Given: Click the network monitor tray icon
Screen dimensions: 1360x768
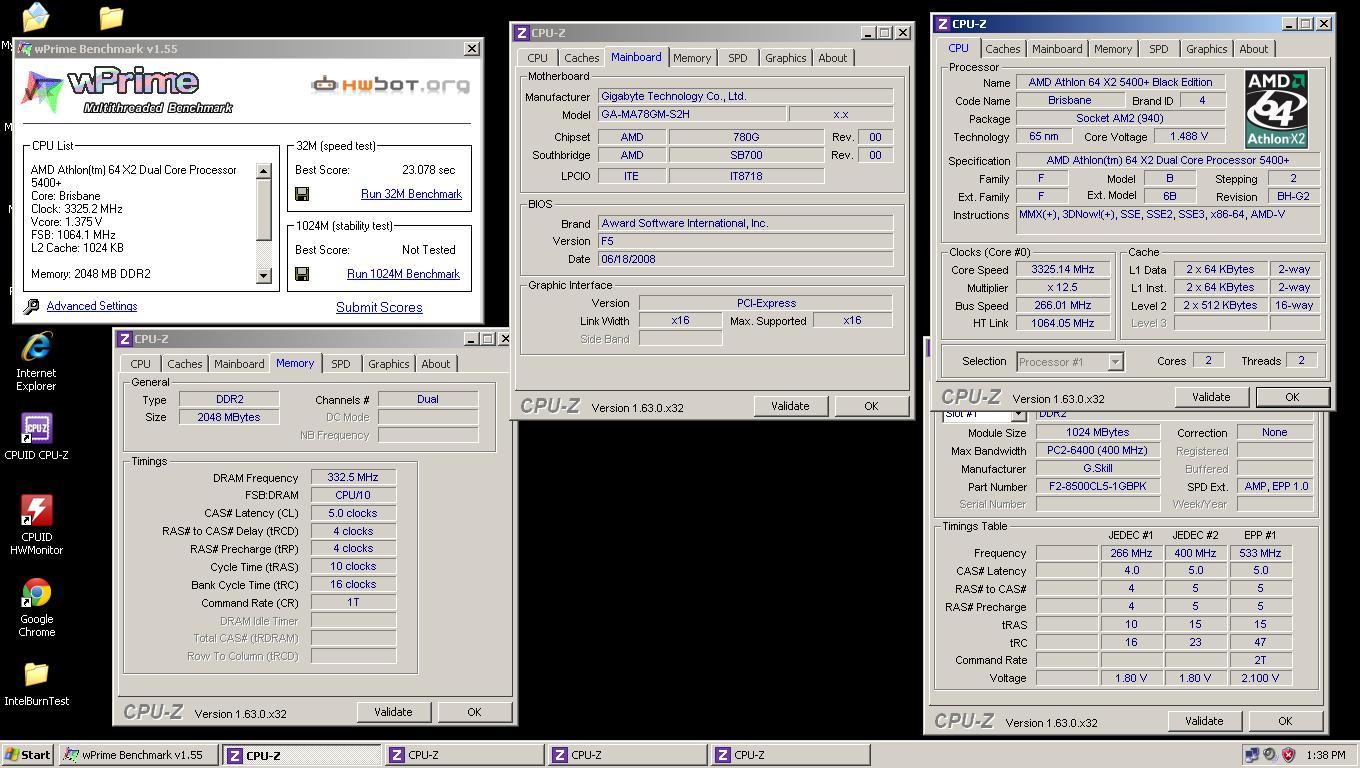Looking at the screenshot, I should click(x=1251, y=755).
